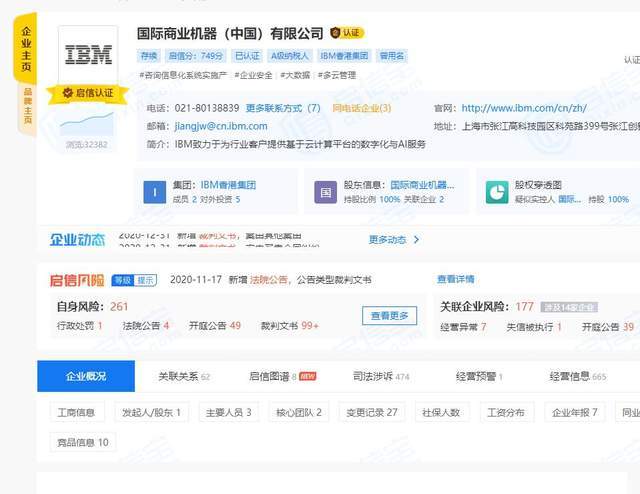This screenshot has height=494, width=640.
Task: Switch to the 品牌主页 side tab
Action: [27, 106]
